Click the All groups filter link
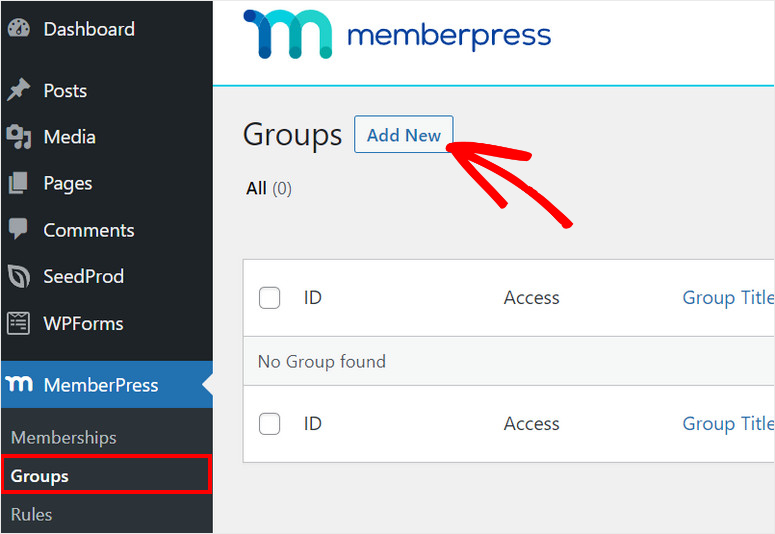The height and width of the screenshot is (534, 775). coord(256,188)
